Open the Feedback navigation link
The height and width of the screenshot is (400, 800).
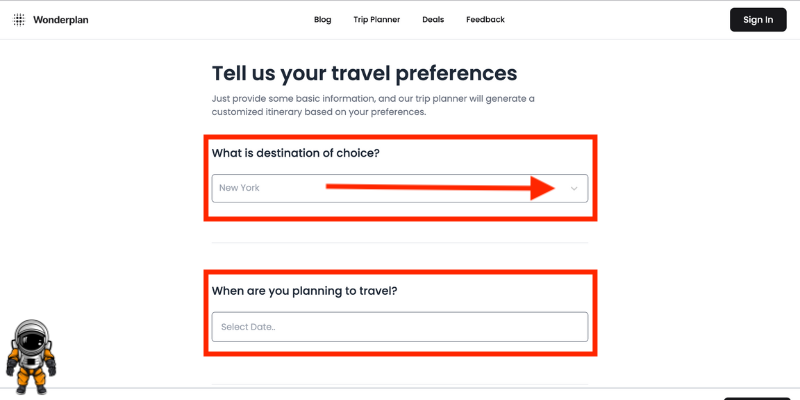[x=485, y=19]
